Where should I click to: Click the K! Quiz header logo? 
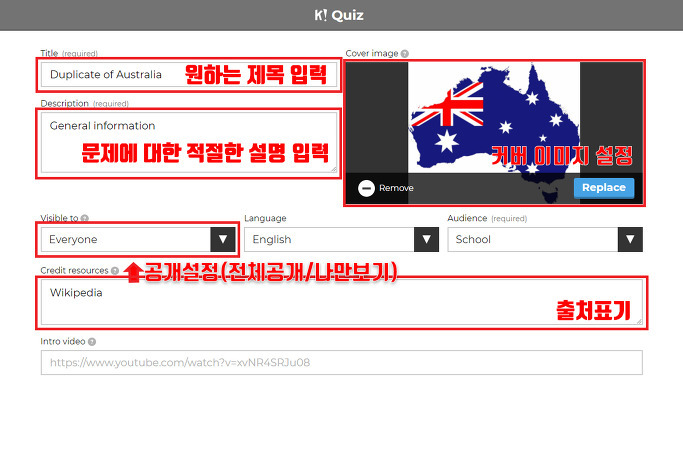[339, 15]
